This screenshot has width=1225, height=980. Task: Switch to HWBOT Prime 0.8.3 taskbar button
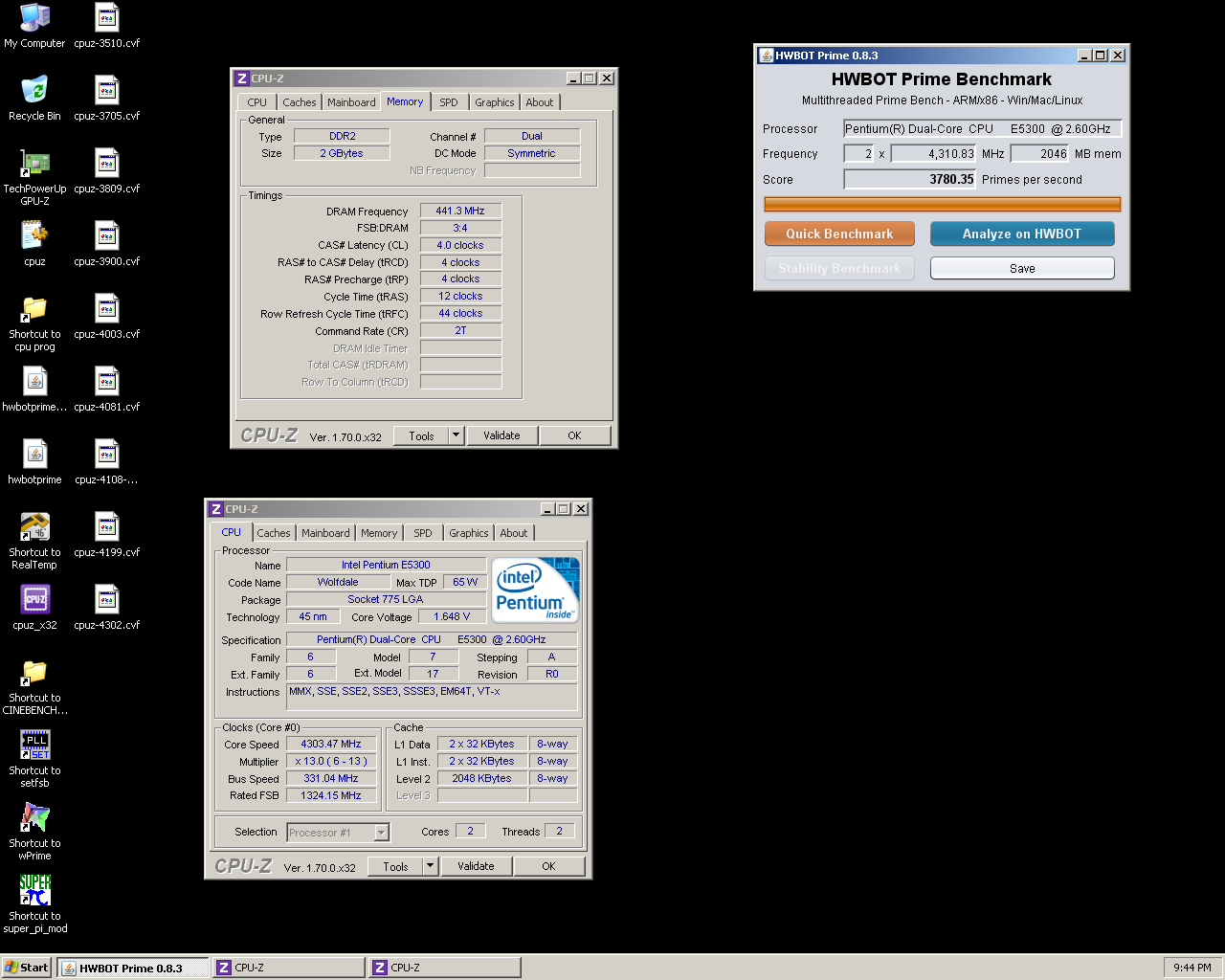(x=132, y=968)
